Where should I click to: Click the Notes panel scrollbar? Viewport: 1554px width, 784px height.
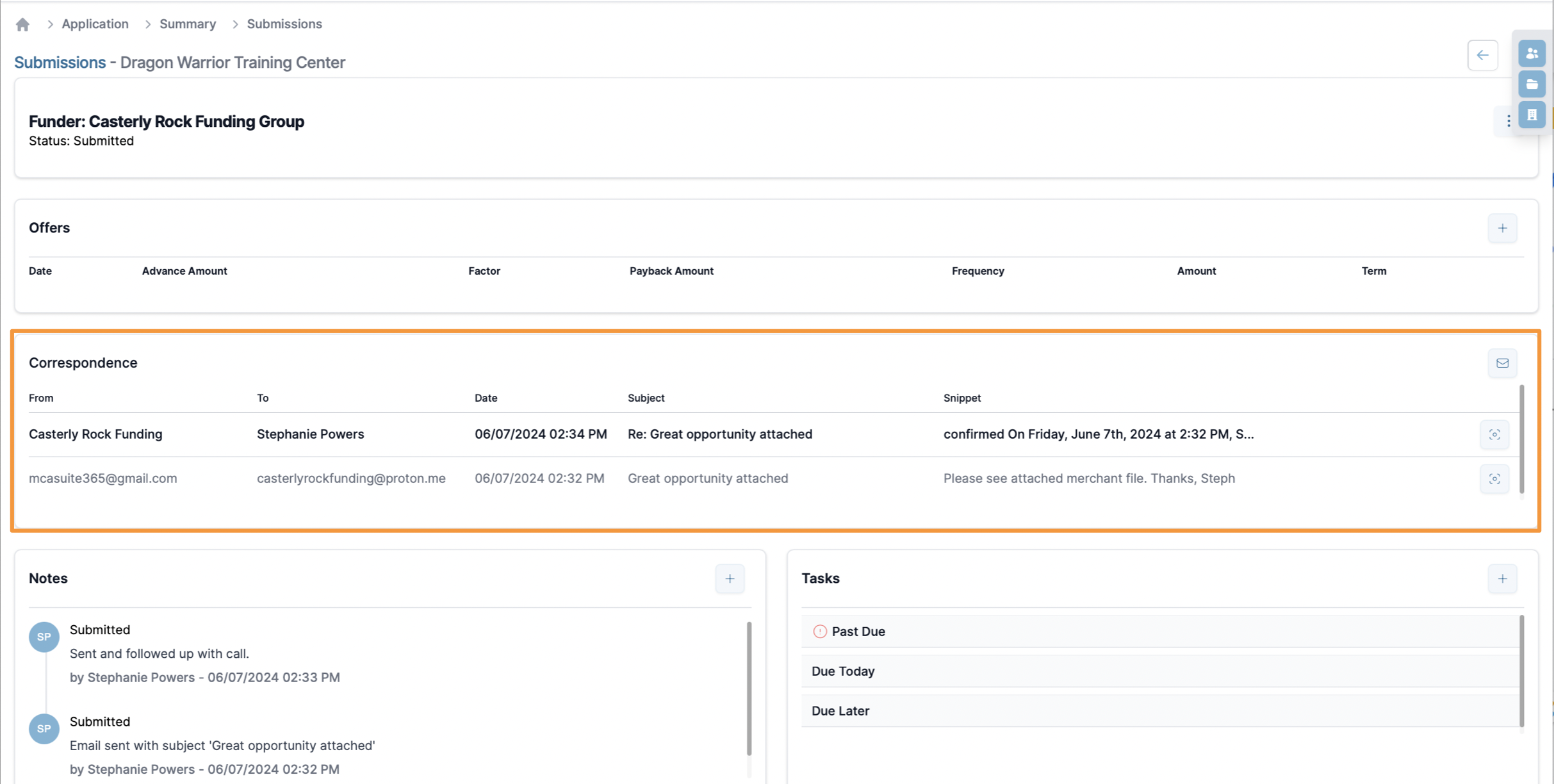coord(749,689)
